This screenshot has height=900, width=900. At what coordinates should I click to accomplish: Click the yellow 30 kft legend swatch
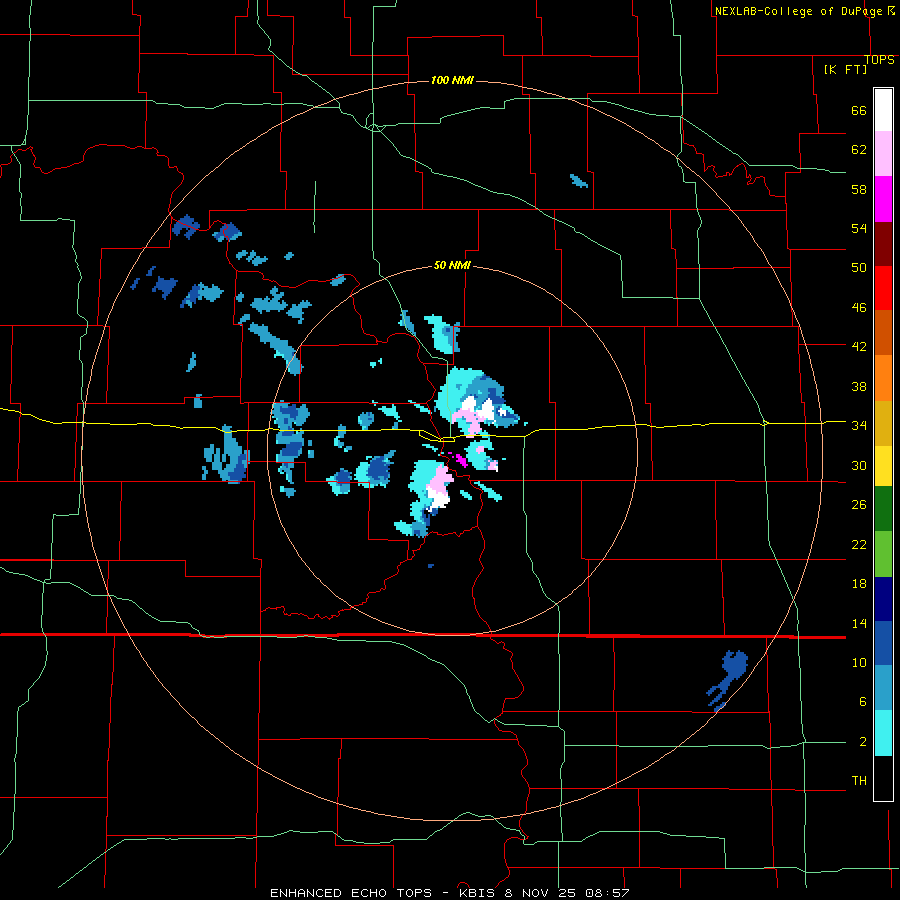pos(883,465)
